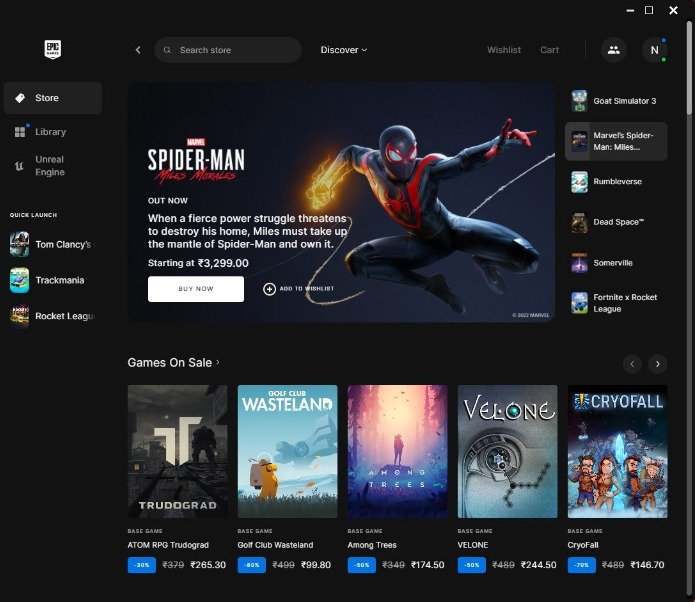This screenshot has height=602, width=695.
Task: Click the Marvel's Spider-Man Miles thumbnail icon
Action: click(579, 141)
